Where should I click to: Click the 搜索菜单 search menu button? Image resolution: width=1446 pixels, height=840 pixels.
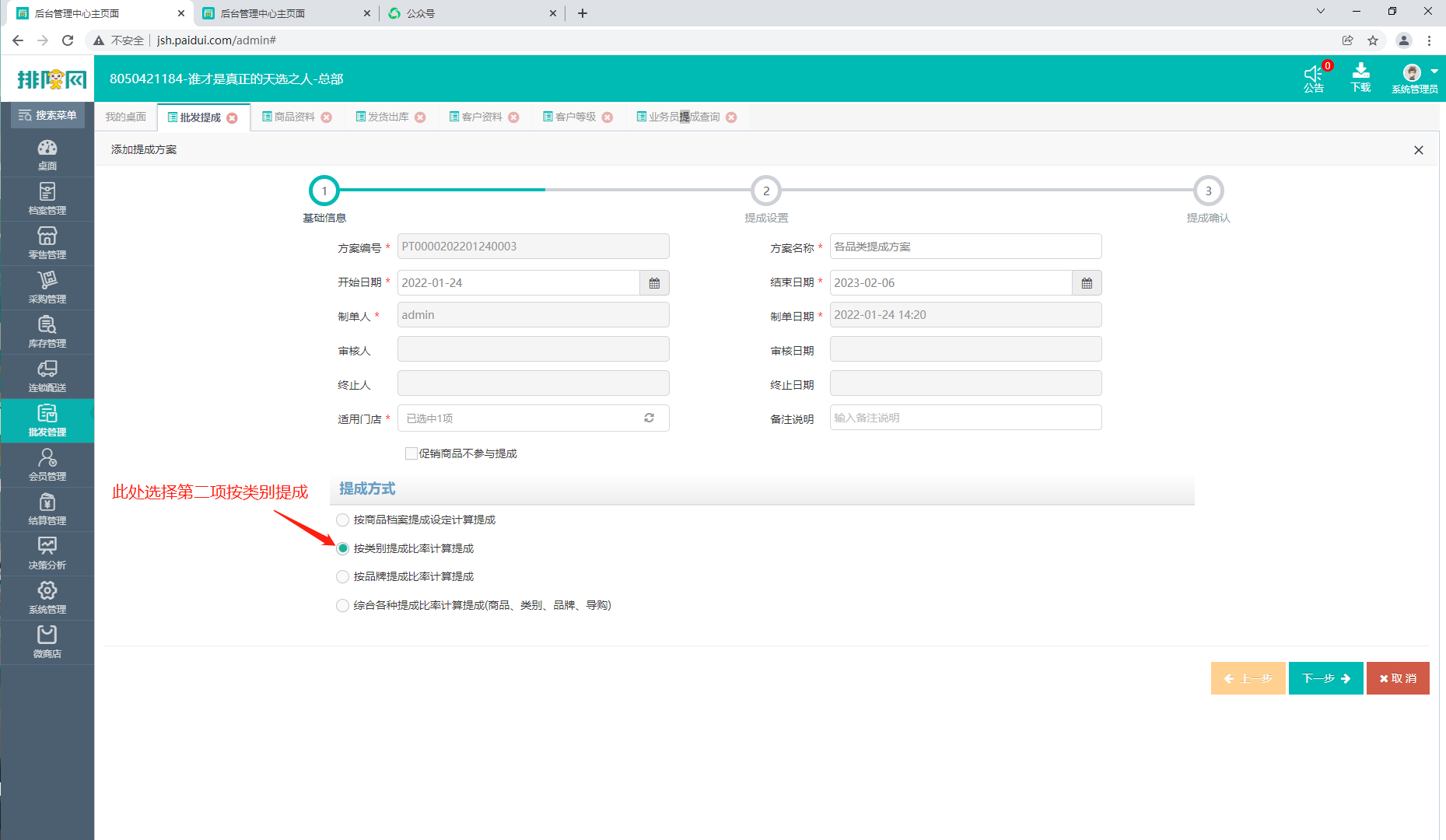47,115
